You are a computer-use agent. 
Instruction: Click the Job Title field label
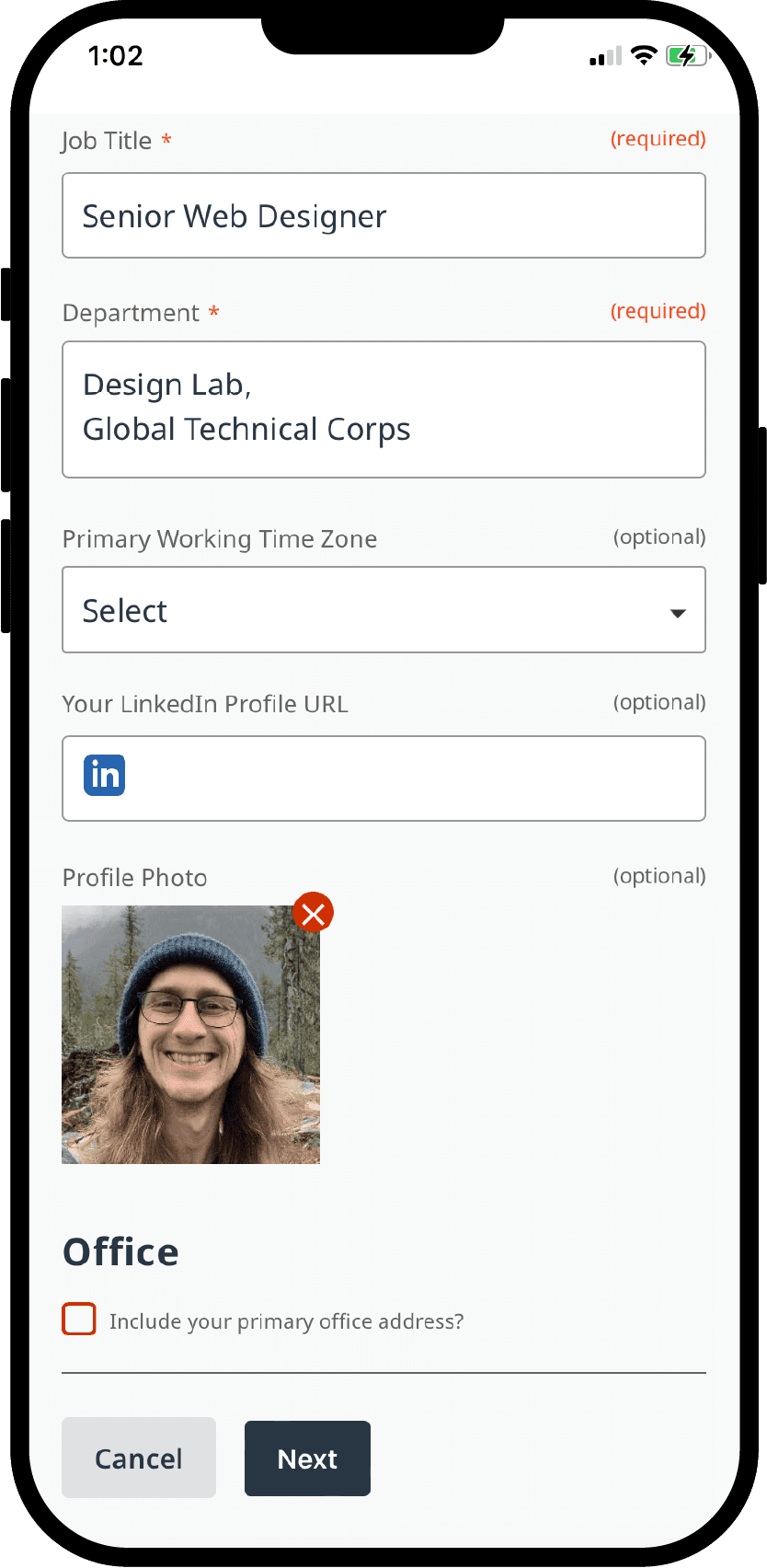107,141
